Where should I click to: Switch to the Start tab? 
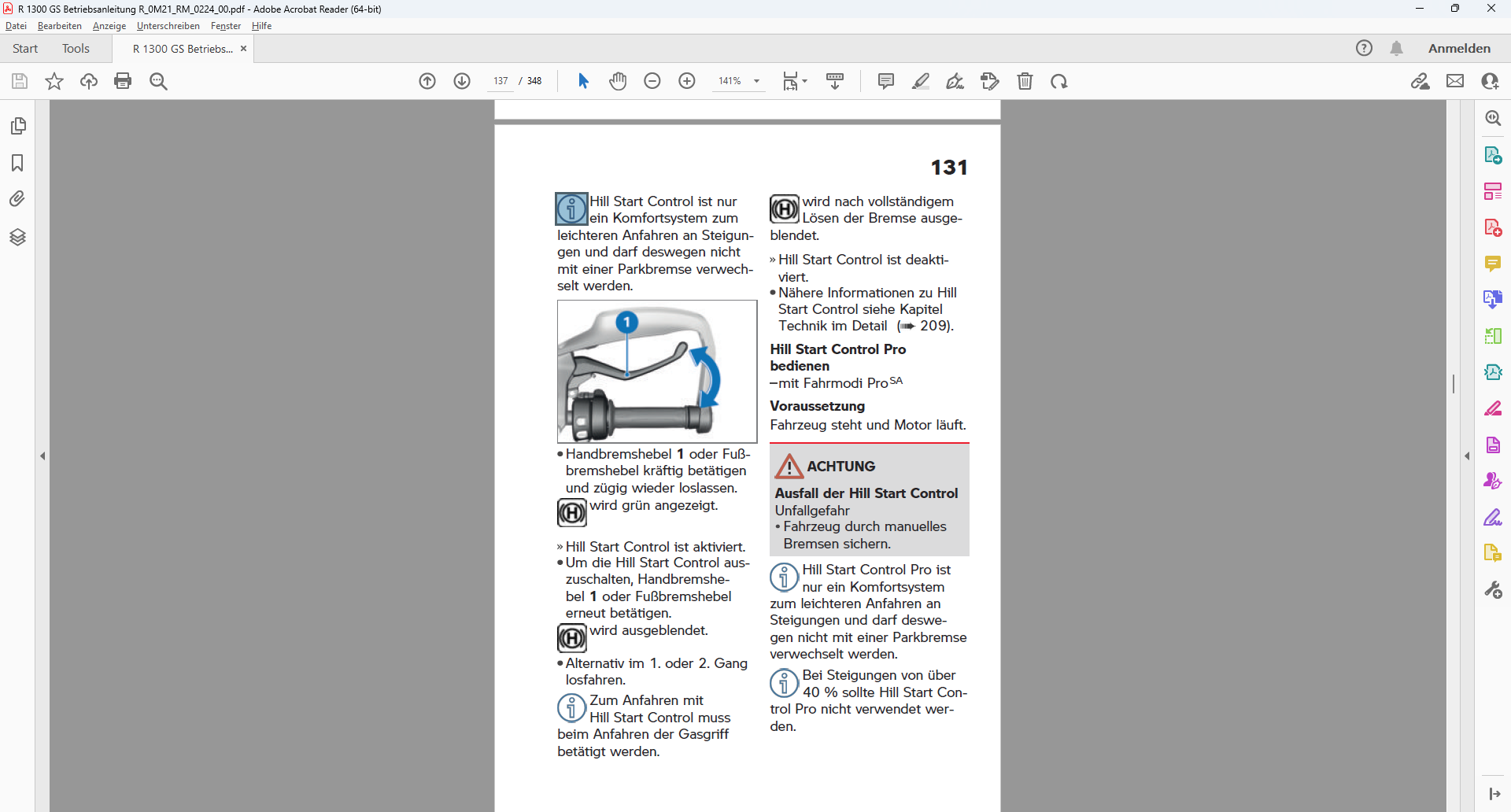click(x=25, y=49)
